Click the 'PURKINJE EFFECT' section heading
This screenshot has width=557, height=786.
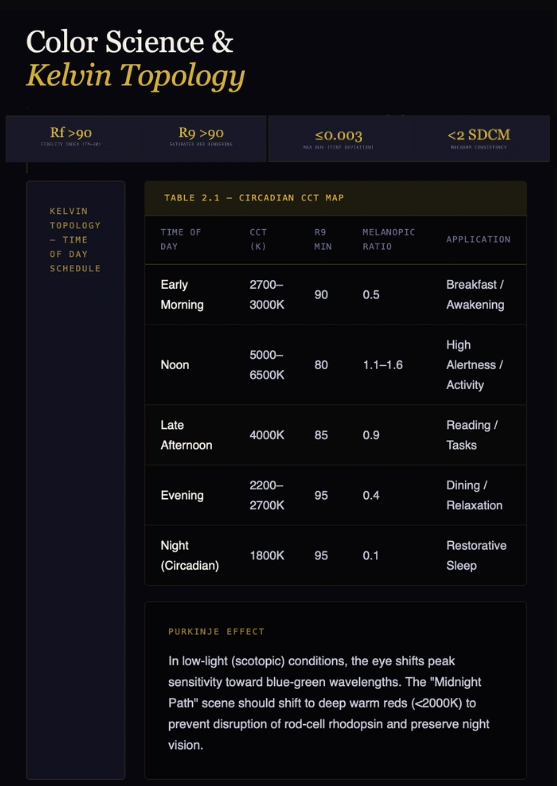(x=217, y=632)
